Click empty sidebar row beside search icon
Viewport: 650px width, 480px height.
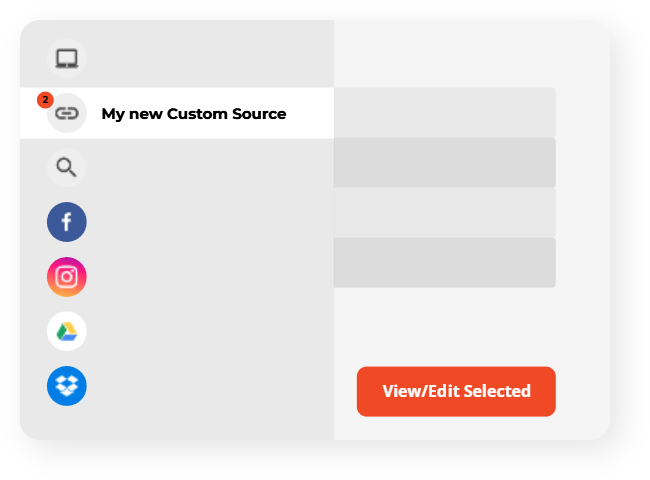(x=209, y=167)
